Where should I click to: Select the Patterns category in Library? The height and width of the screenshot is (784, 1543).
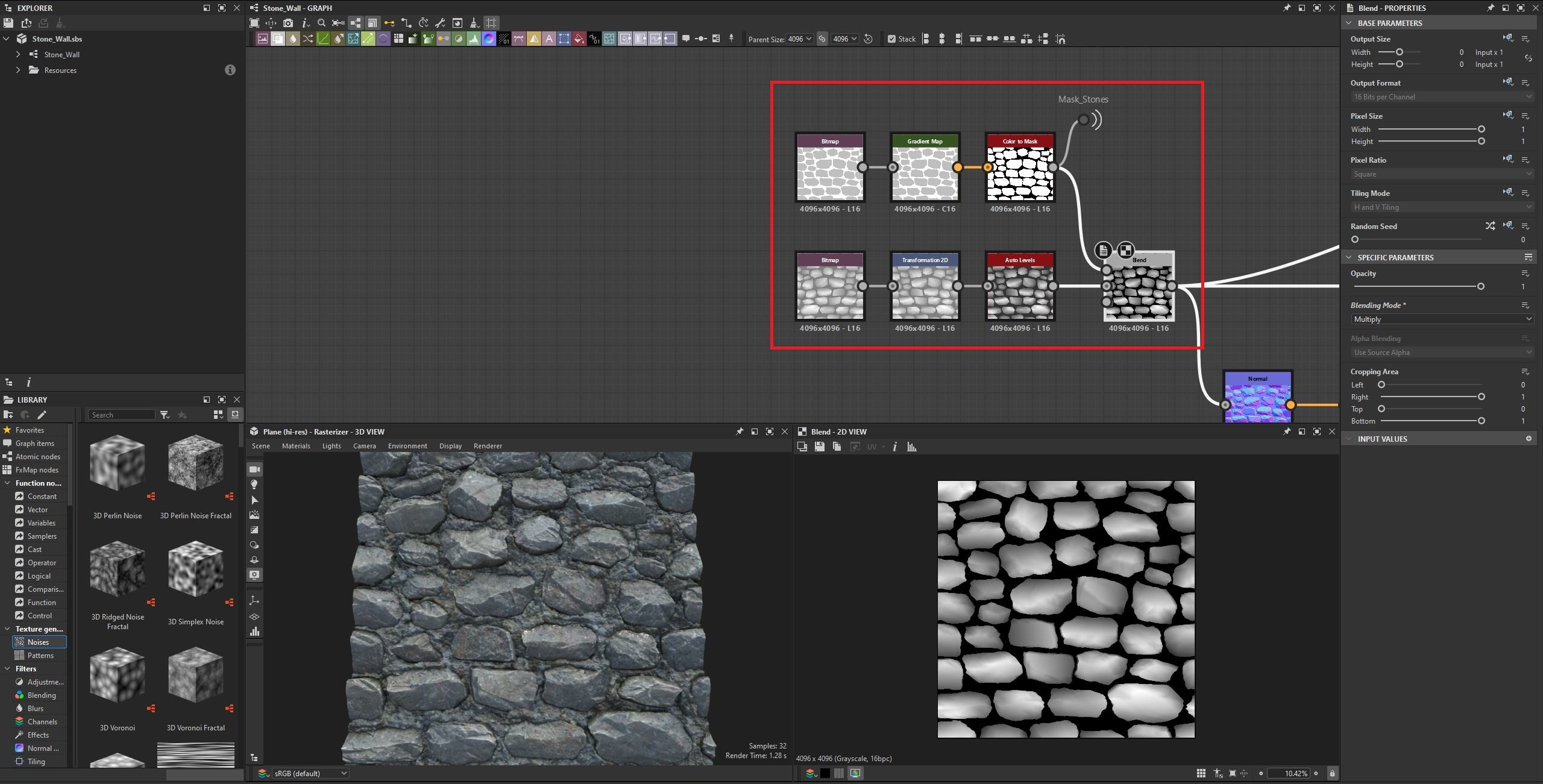click(x=39, y=655)
